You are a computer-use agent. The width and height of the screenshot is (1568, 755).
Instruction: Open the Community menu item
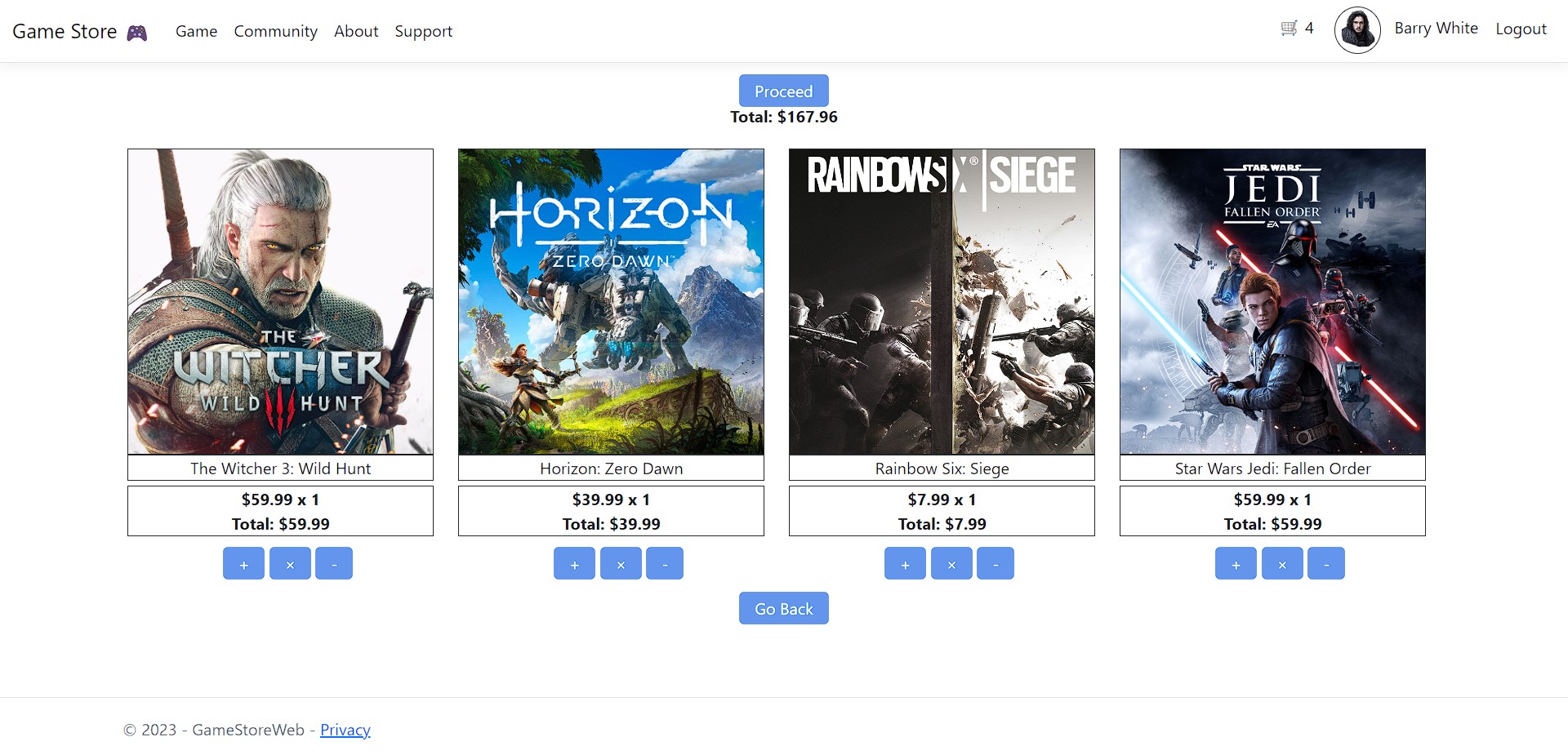click(275, 31)
